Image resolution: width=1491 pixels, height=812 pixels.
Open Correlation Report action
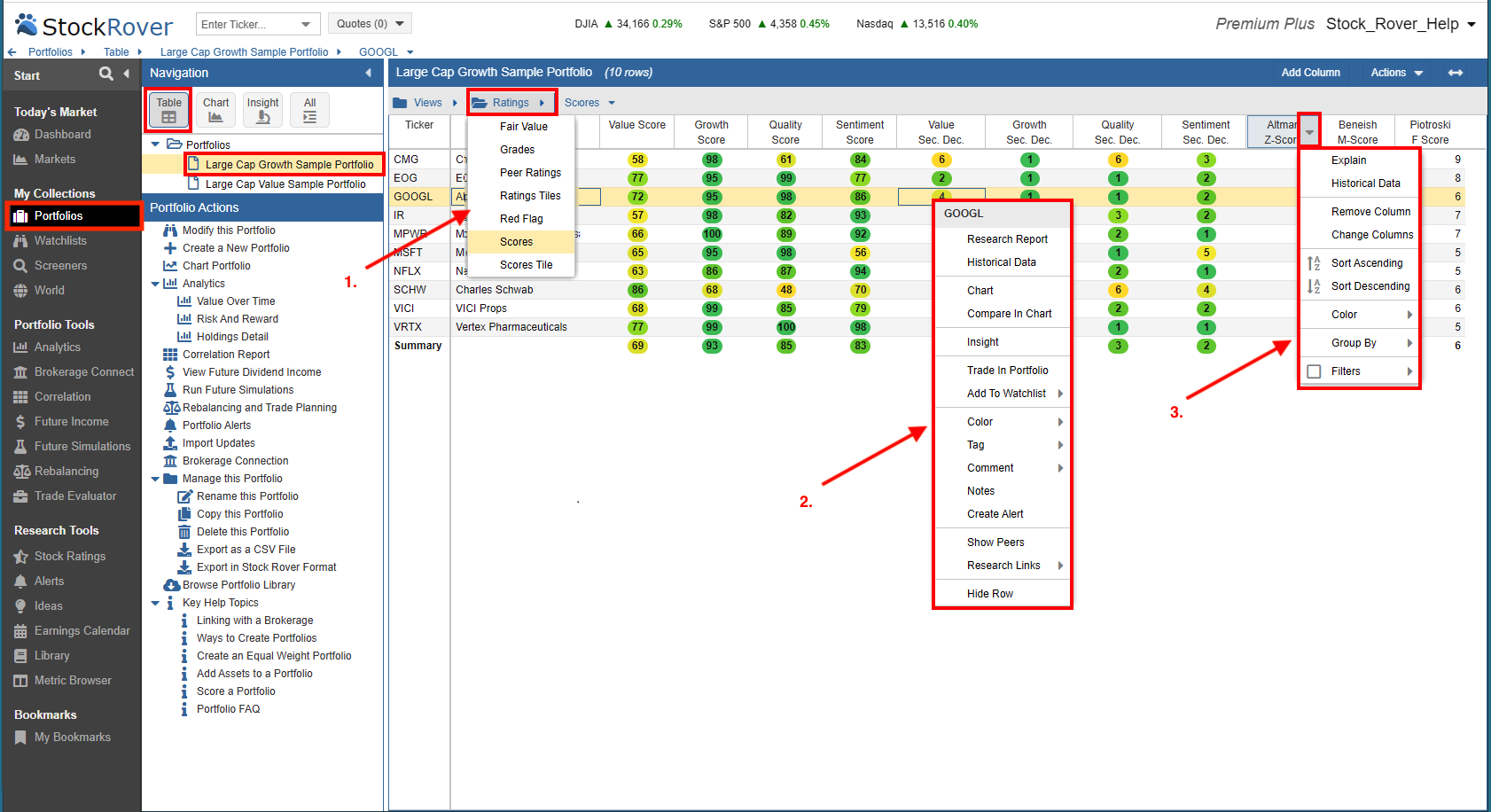(226, 355)
